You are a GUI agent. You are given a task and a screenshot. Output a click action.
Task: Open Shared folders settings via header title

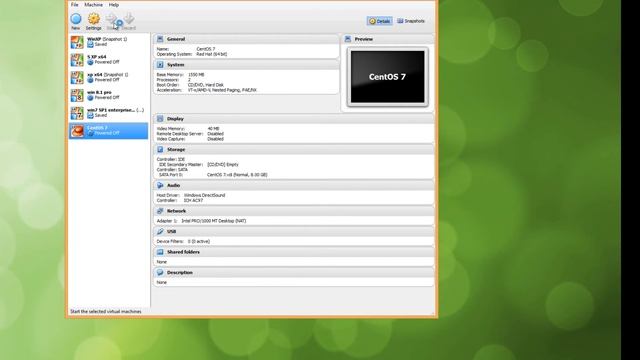tap(183, 252)
